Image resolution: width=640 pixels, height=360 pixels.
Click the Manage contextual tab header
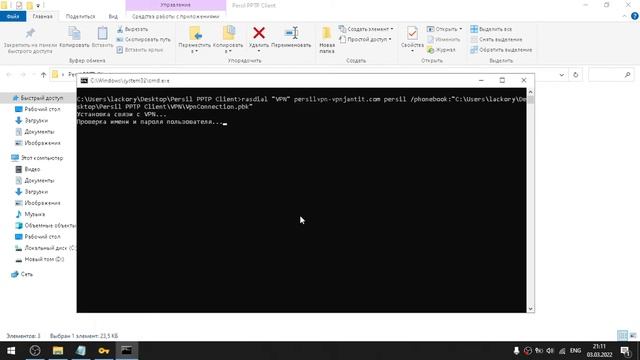[176, 5]
